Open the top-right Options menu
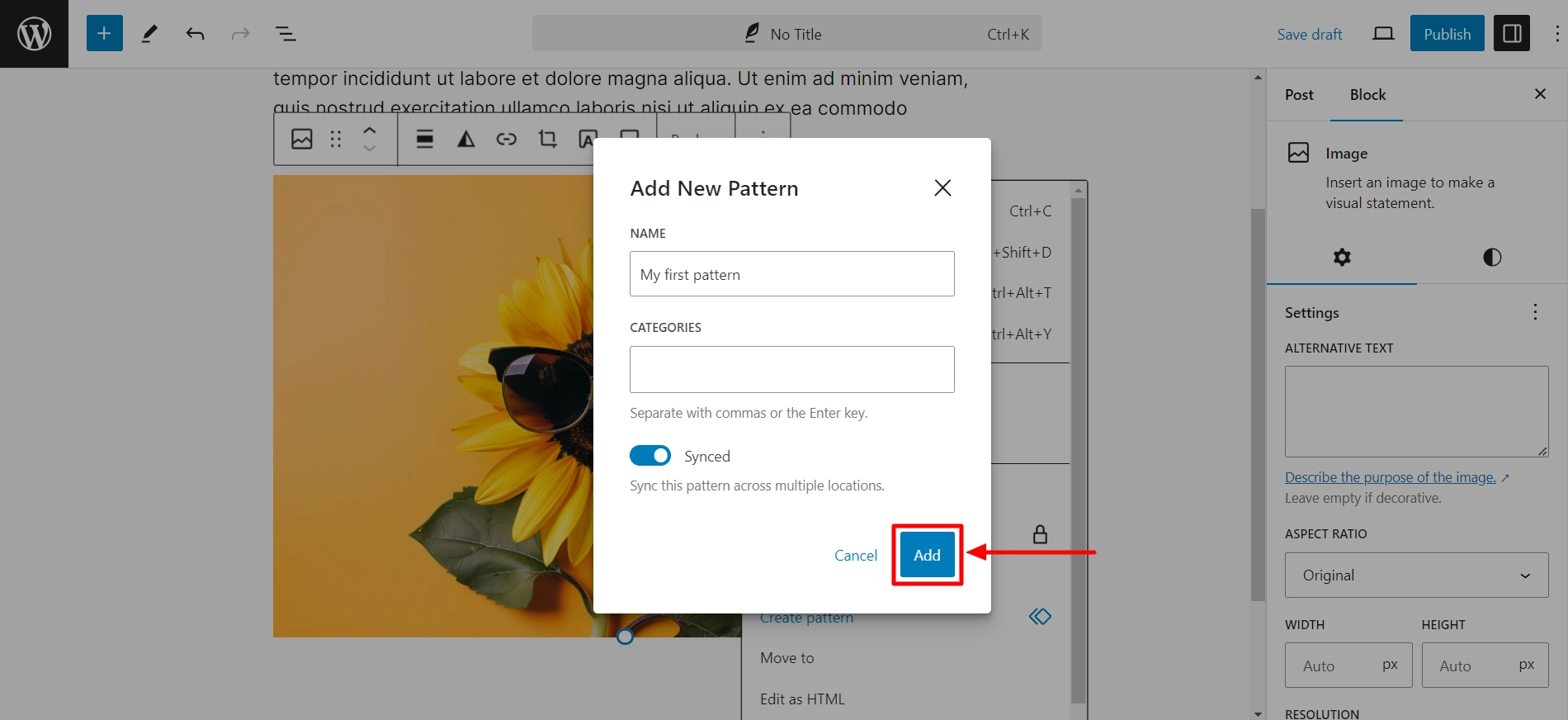This screenshot has width=1568, height=720. [x=1556, y=34]
